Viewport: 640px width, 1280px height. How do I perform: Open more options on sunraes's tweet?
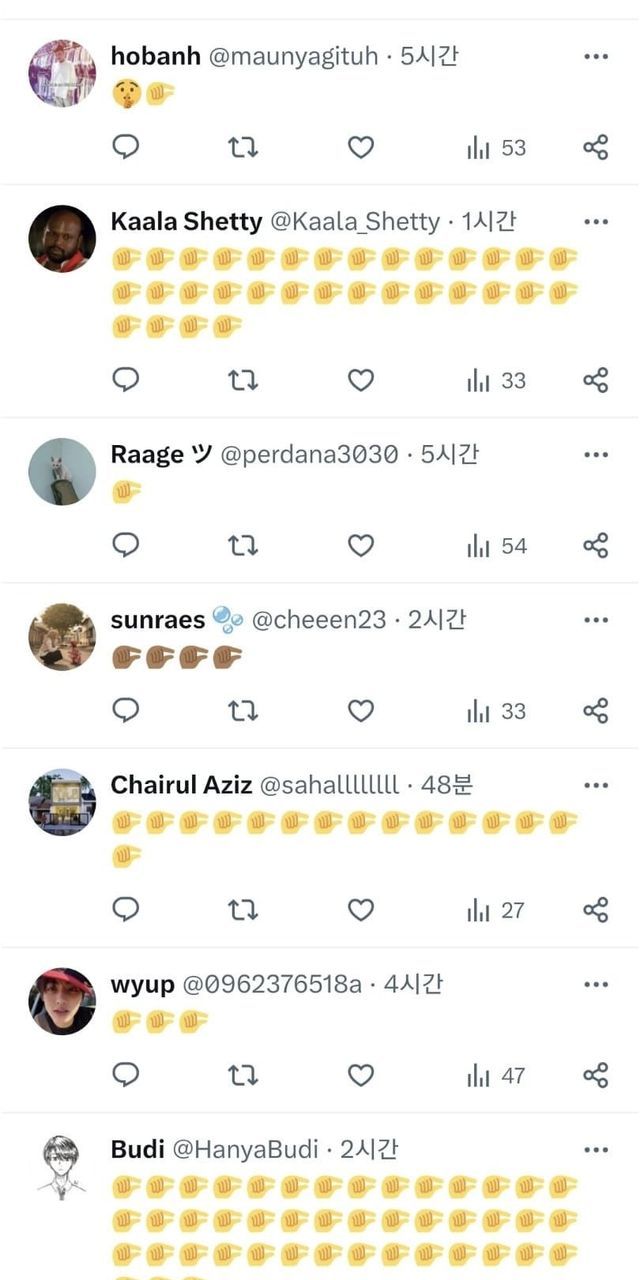point(596,620)
